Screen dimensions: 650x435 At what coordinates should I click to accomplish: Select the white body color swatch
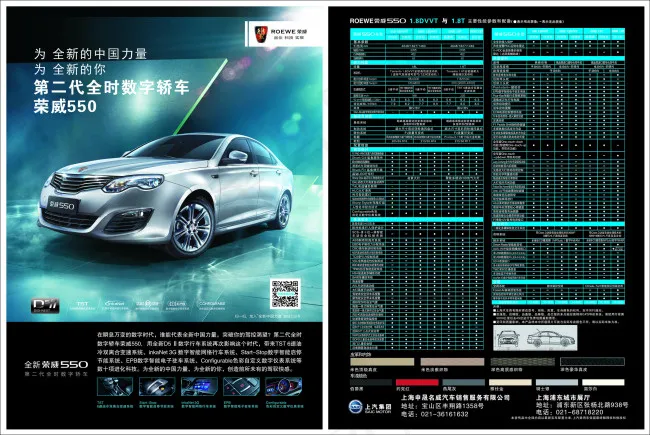[603, 382]
